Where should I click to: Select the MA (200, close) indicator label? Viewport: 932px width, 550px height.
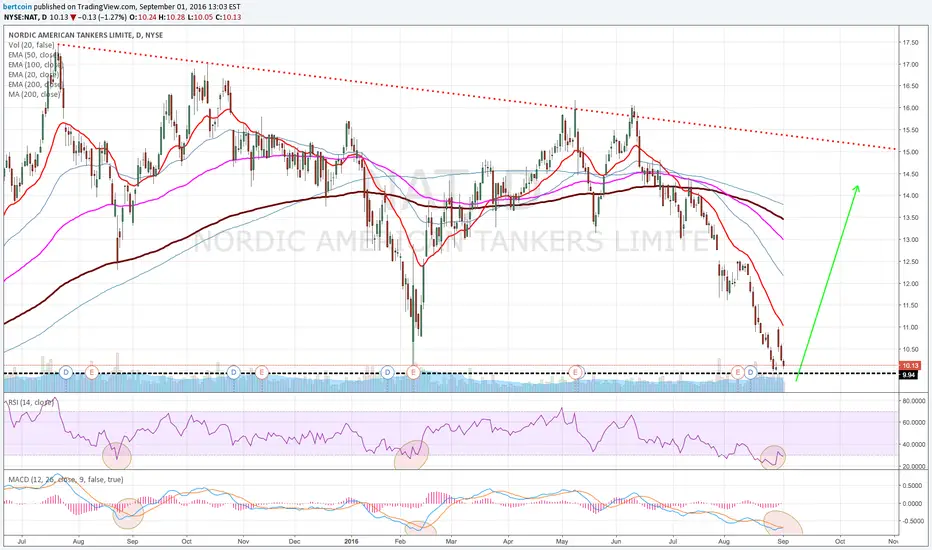pos(34,94)
